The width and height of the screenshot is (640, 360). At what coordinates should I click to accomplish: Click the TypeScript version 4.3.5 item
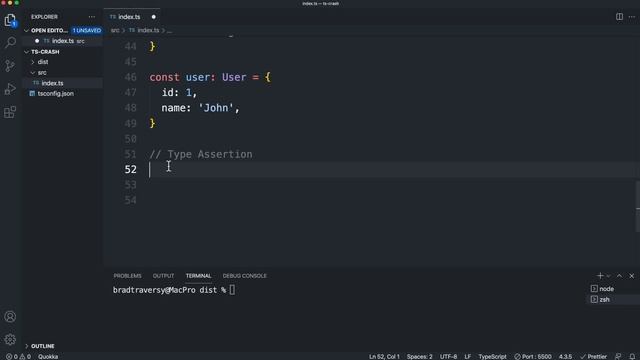point(565,357)
